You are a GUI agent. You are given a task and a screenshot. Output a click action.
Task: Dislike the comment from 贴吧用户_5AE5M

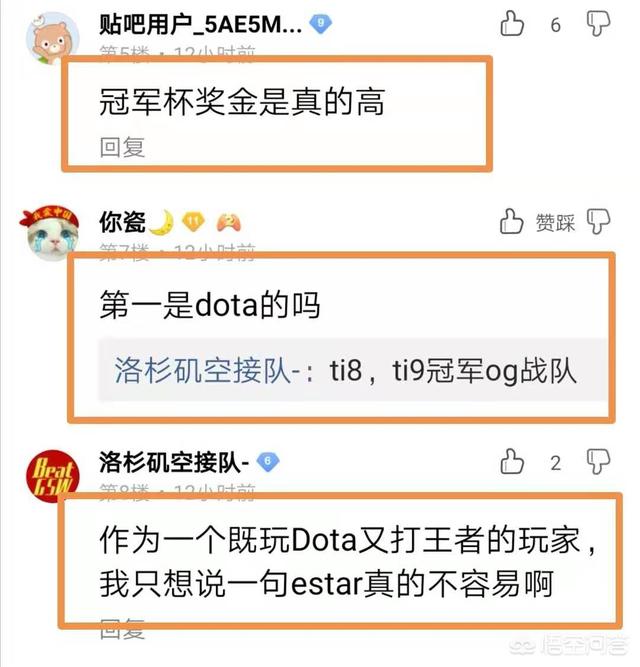point(598,23)
